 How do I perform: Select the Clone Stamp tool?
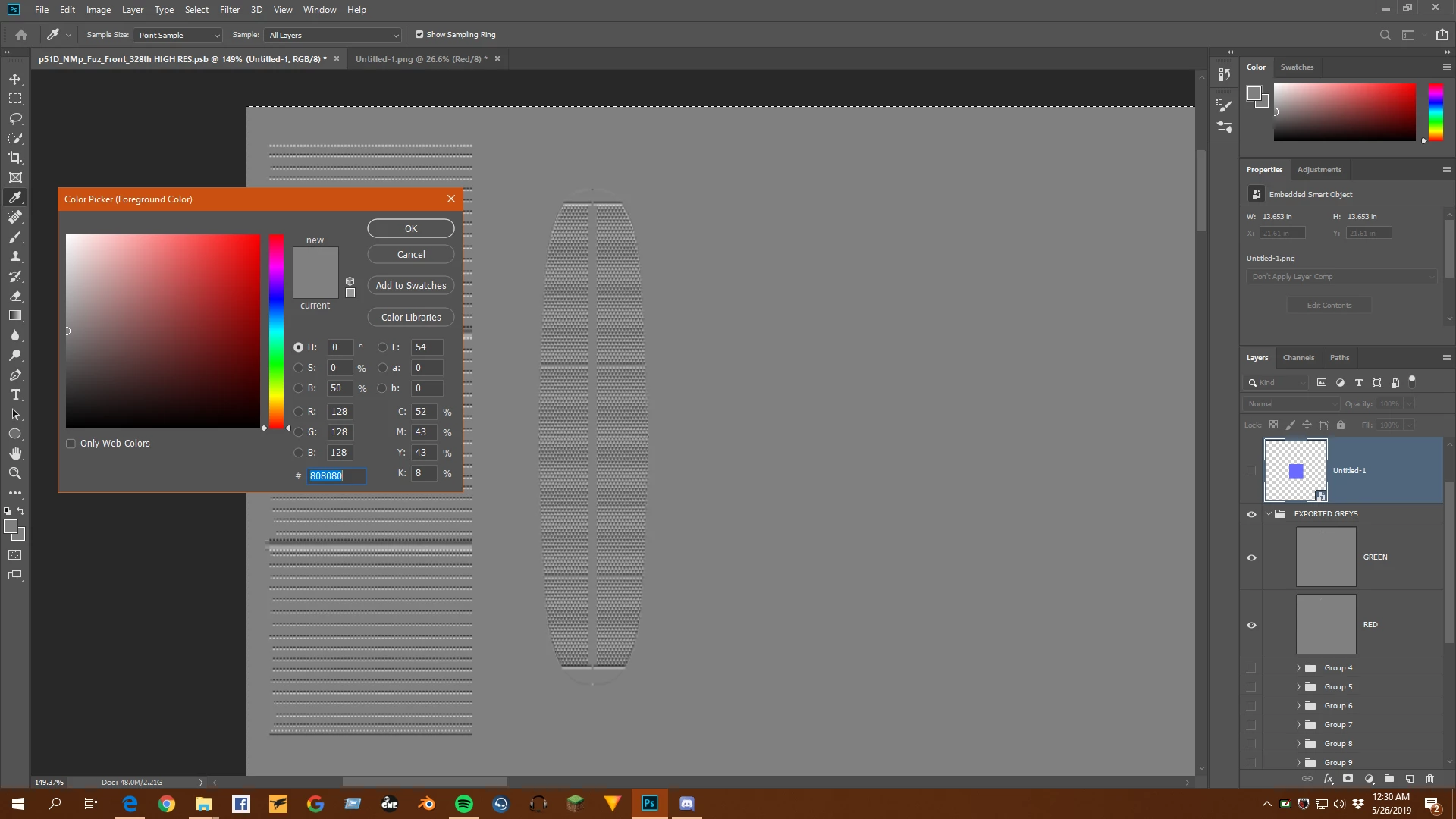(x=15, y=256)
